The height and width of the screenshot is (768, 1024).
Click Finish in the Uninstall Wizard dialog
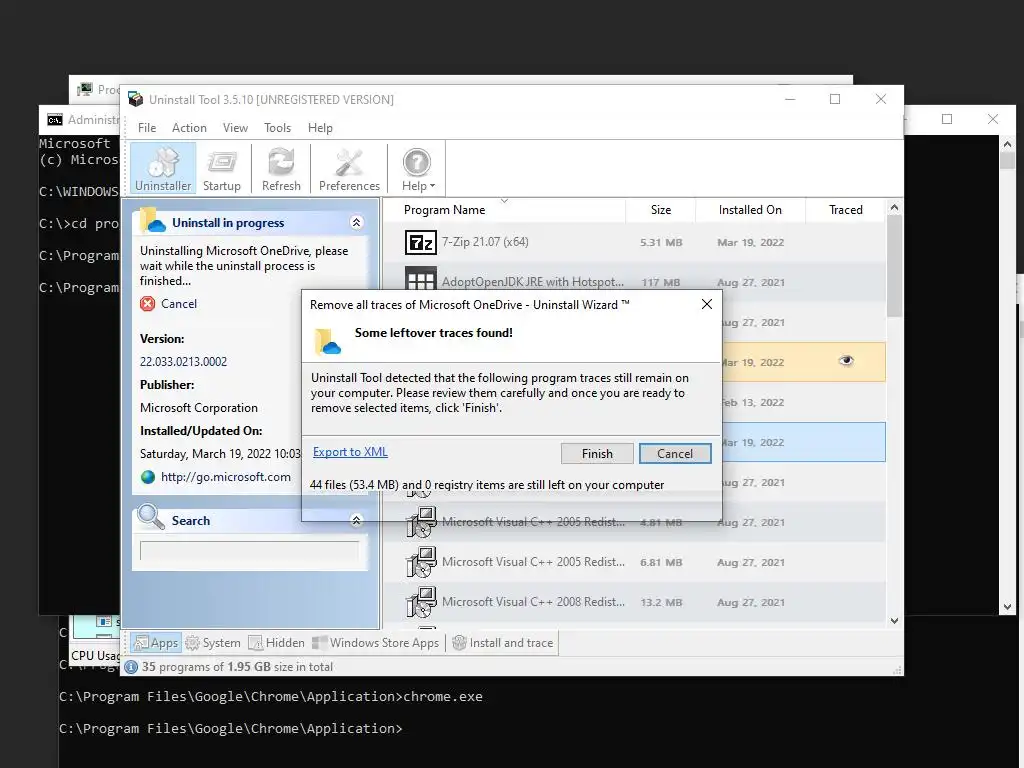(597, 453)
